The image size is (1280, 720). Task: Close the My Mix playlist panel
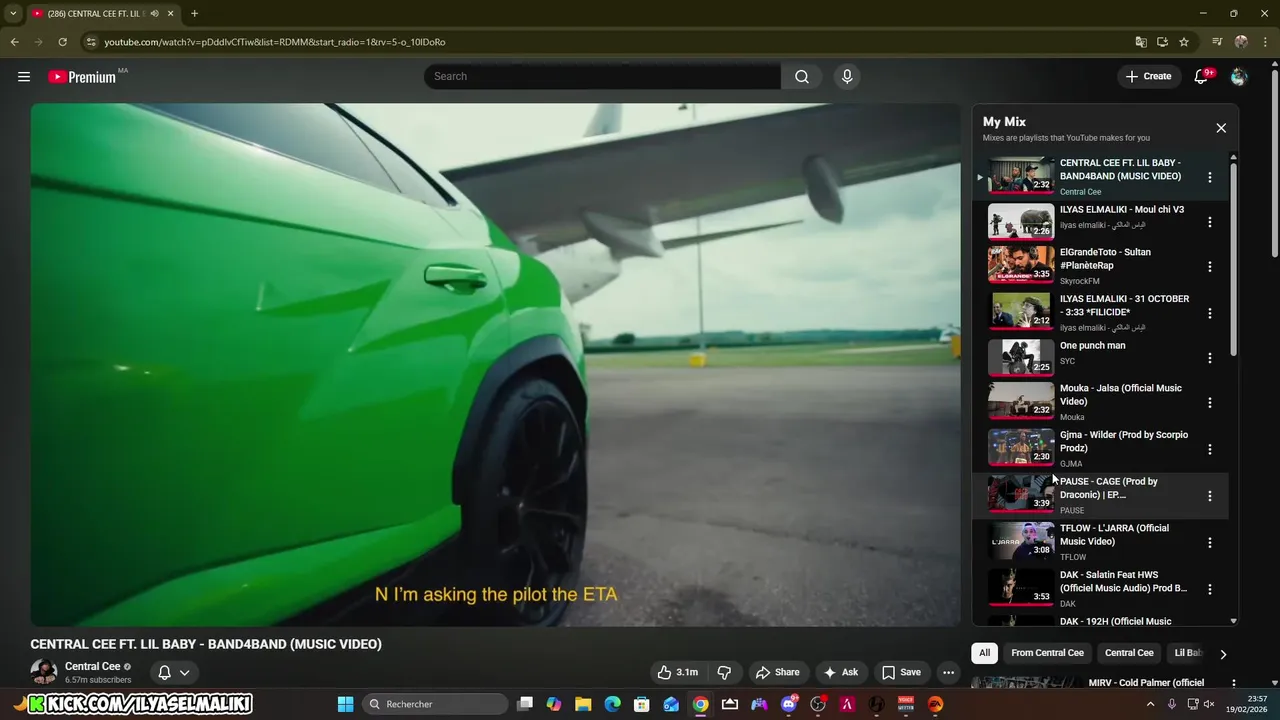1221,128
